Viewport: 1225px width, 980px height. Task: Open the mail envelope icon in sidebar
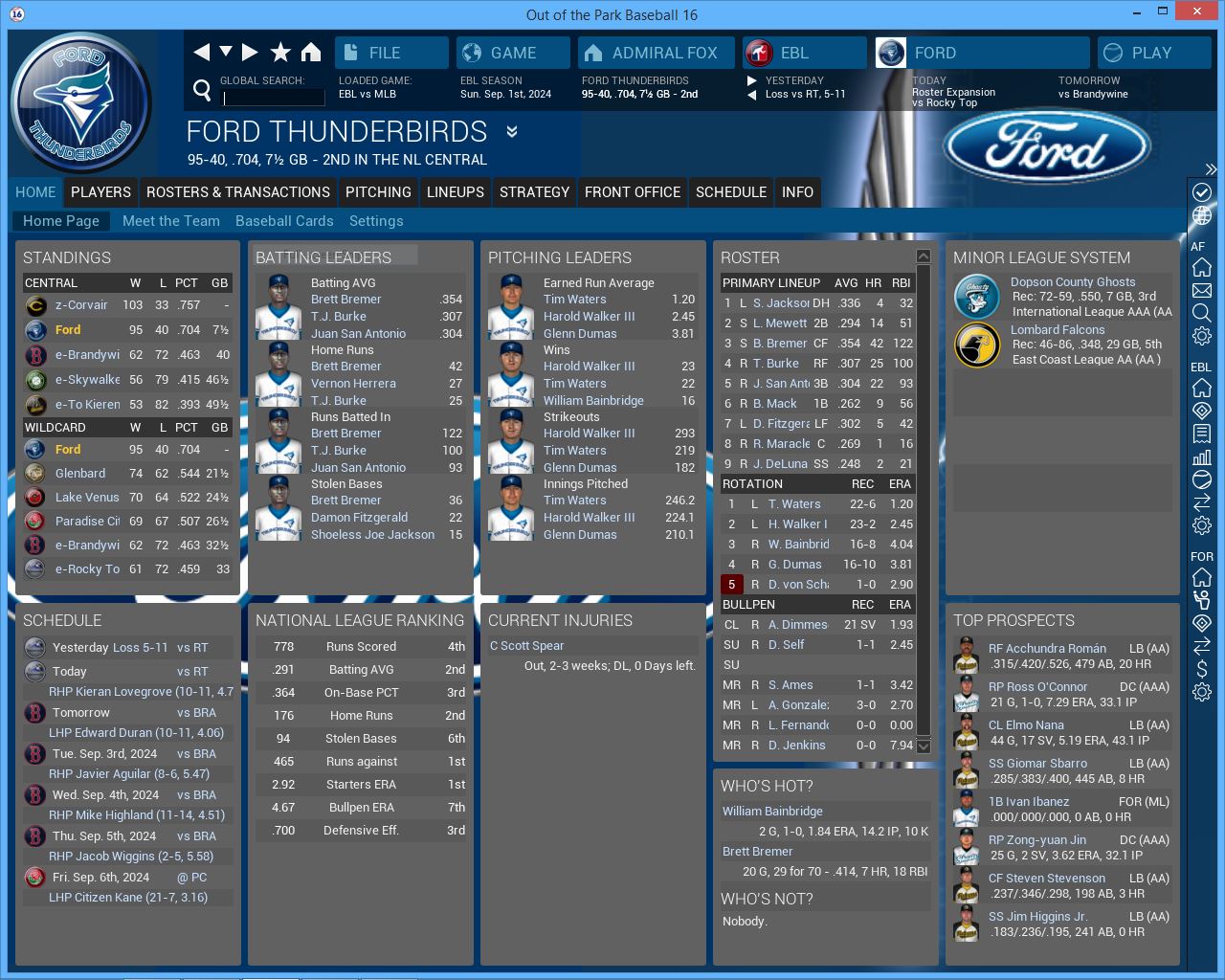click(x=1202, y=290)
